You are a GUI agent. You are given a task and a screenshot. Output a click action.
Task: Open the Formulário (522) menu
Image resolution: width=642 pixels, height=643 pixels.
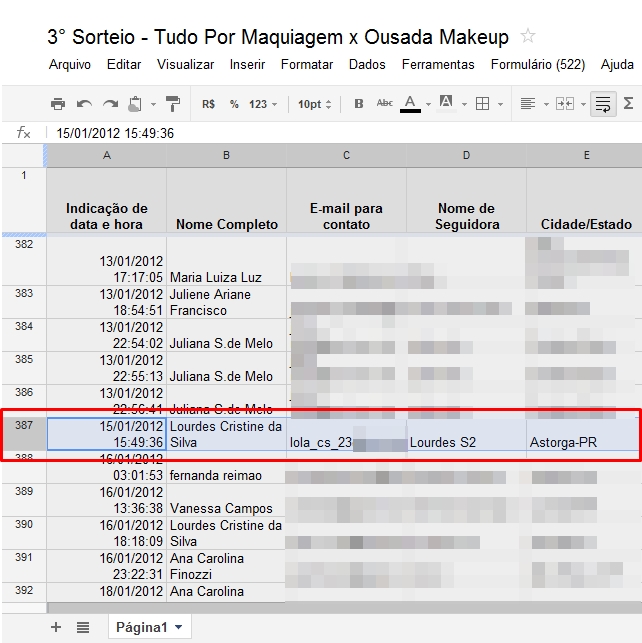click(x=537, y=65)
